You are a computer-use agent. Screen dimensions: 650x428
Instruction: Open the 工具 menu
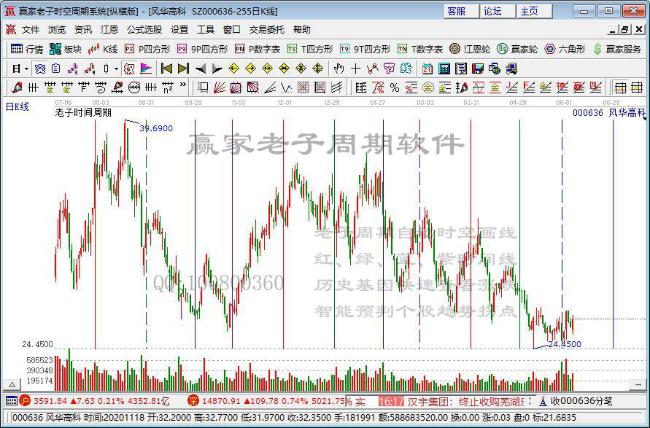pyautogui.click(x=205, y=30)
